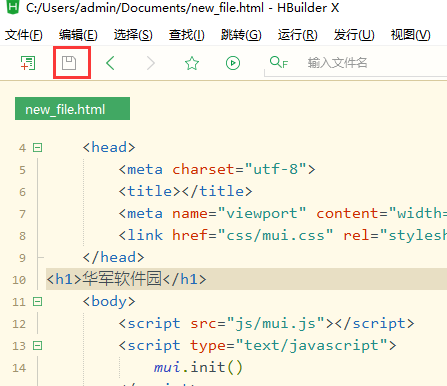This screenshot has height=386, width=447.
Task: Click the </head> closing tag line
Action: click(113, 257)
